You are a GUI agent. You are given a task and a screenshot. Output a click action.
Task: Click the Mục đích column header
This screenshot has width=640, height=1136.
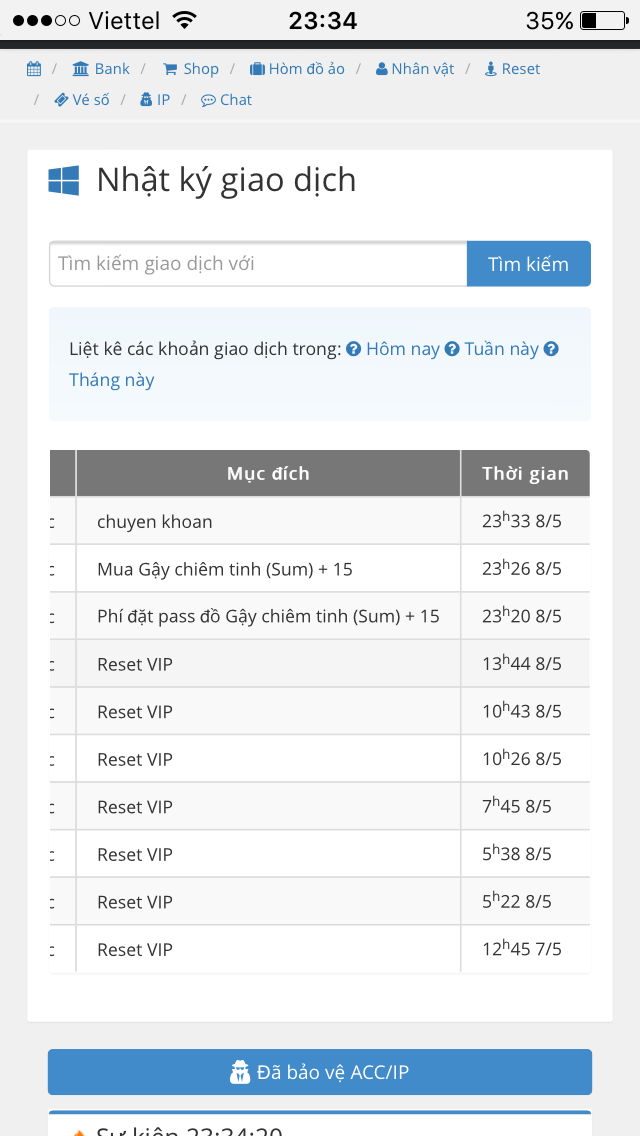pos(268,474)
